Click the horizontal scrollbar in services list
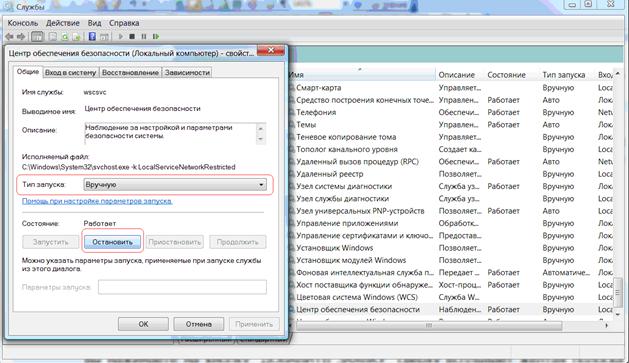 pos(429,325)
